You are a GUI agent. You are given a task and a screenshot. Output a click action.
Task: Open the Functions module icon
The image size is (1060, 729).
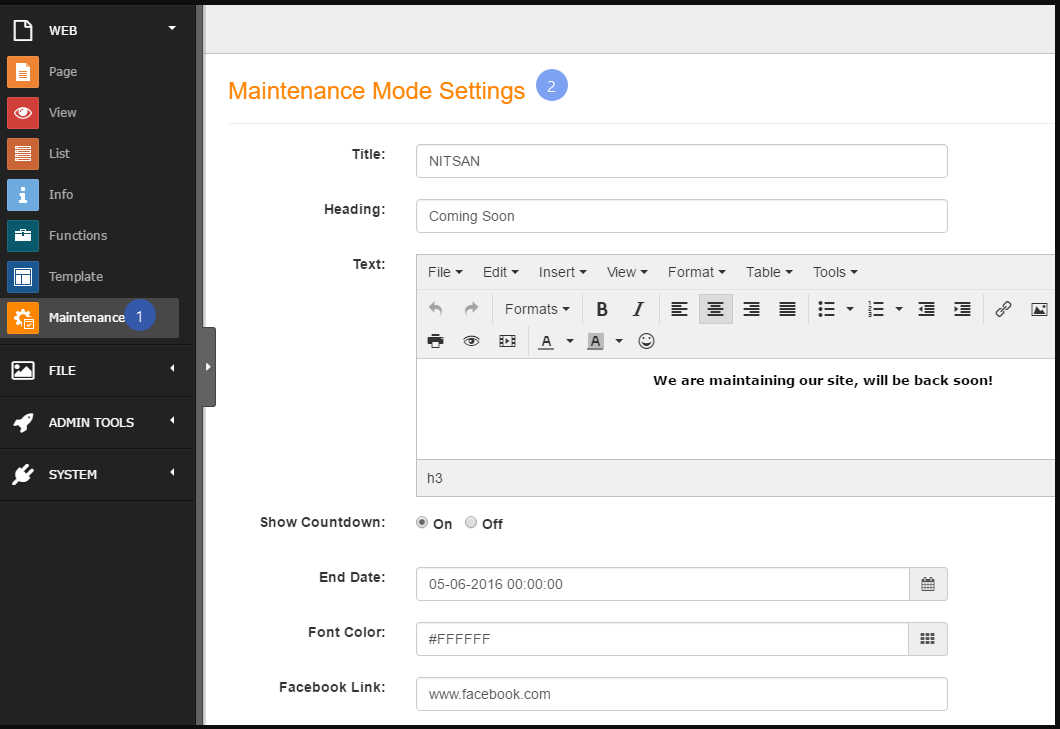click(23, 236)
